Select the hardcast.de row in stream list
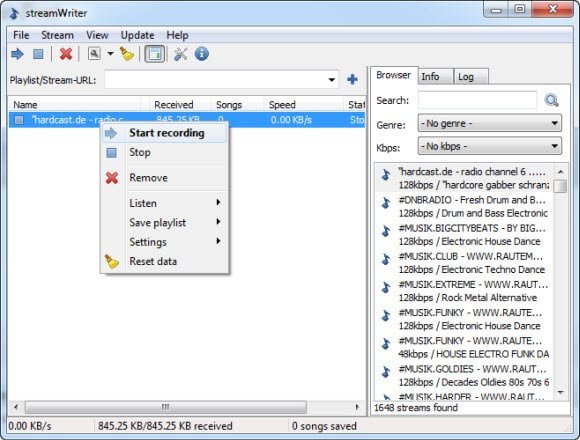Screen dimensions: 580x440 coord(187,119)
